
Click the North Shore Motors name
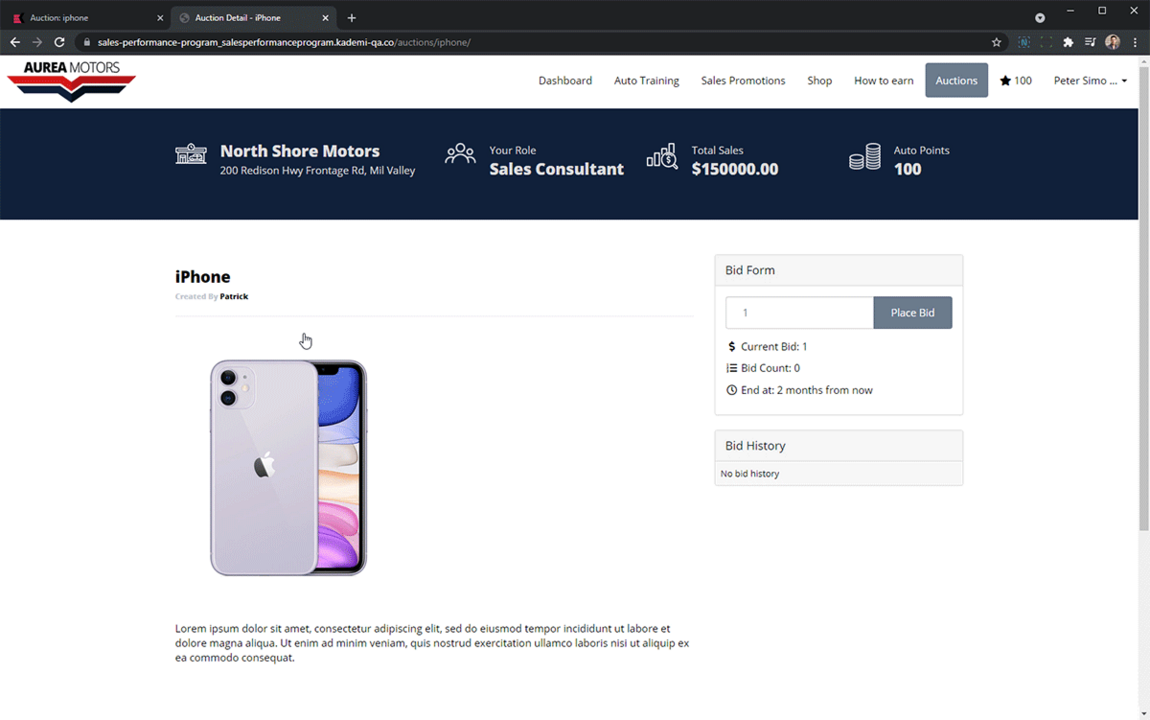(x=300, y=151)
